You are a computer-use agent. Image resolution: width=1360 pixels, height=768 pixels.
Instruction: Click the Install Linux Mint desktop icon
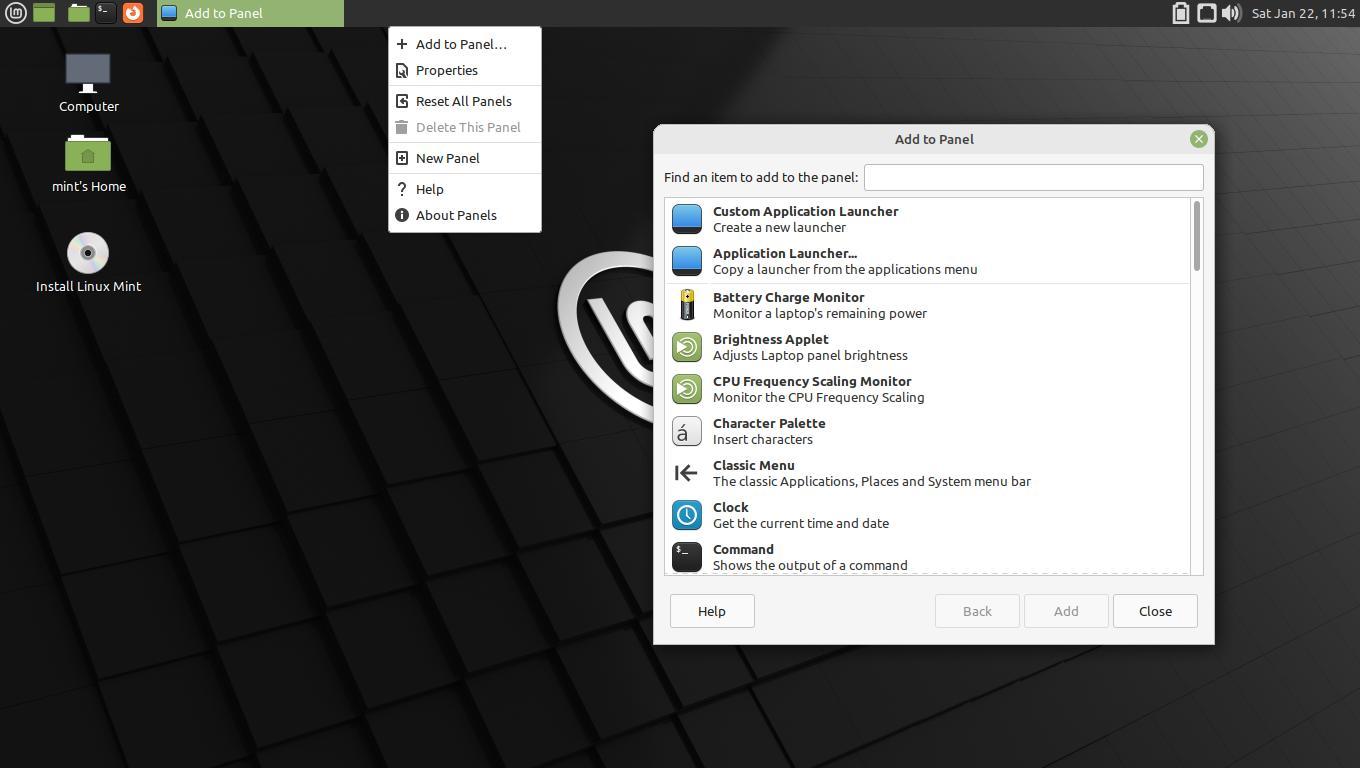pos(88,252)
